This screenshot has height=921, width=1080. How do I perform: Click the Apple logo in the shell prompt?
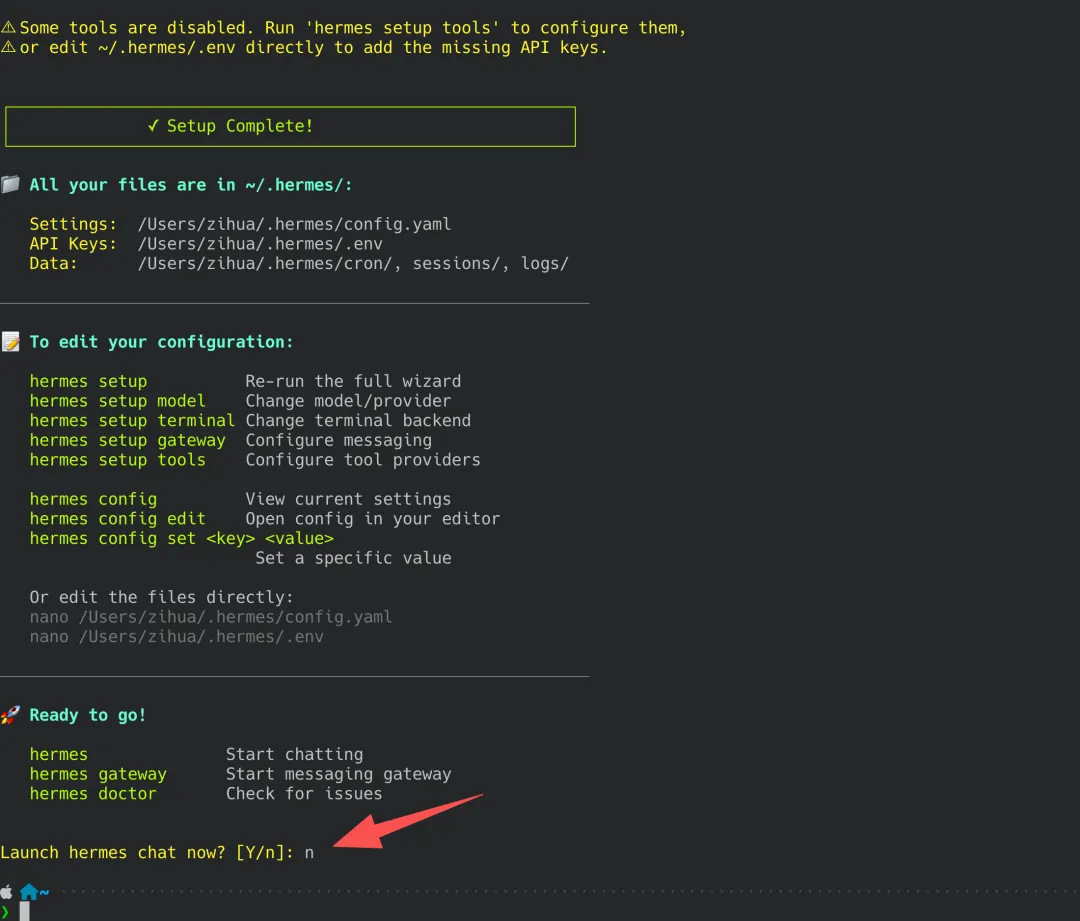[6, 892]
